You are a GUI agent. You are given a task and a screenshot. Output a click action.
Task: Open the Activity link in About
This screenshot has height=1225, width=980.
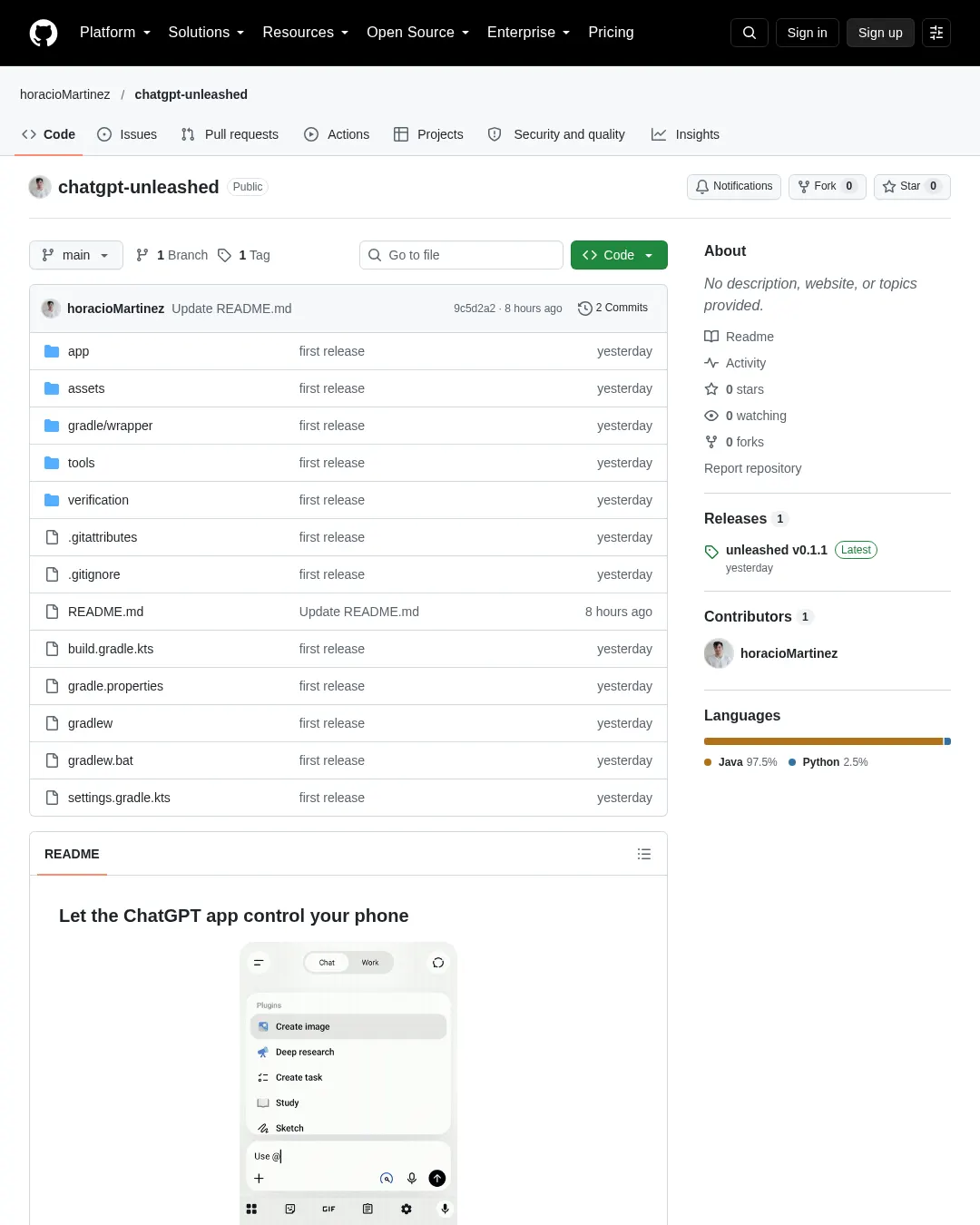point(746,363)
